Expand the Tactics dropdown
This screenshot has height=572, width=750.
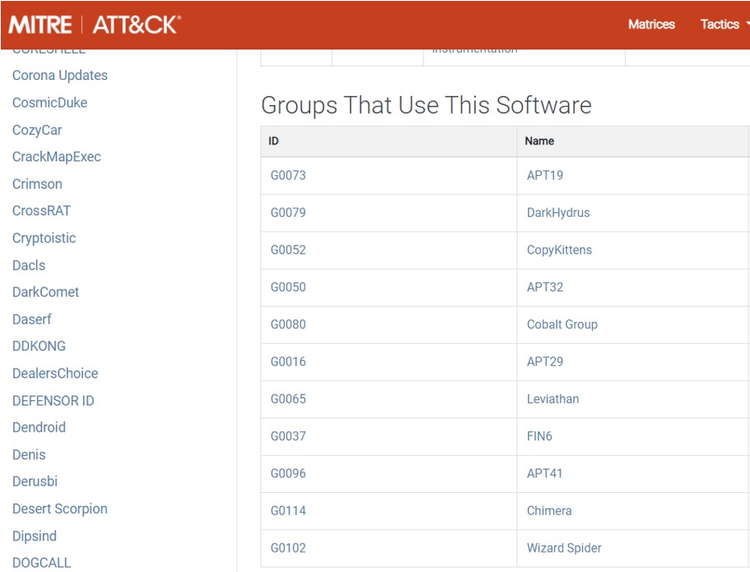coord(724,25)
